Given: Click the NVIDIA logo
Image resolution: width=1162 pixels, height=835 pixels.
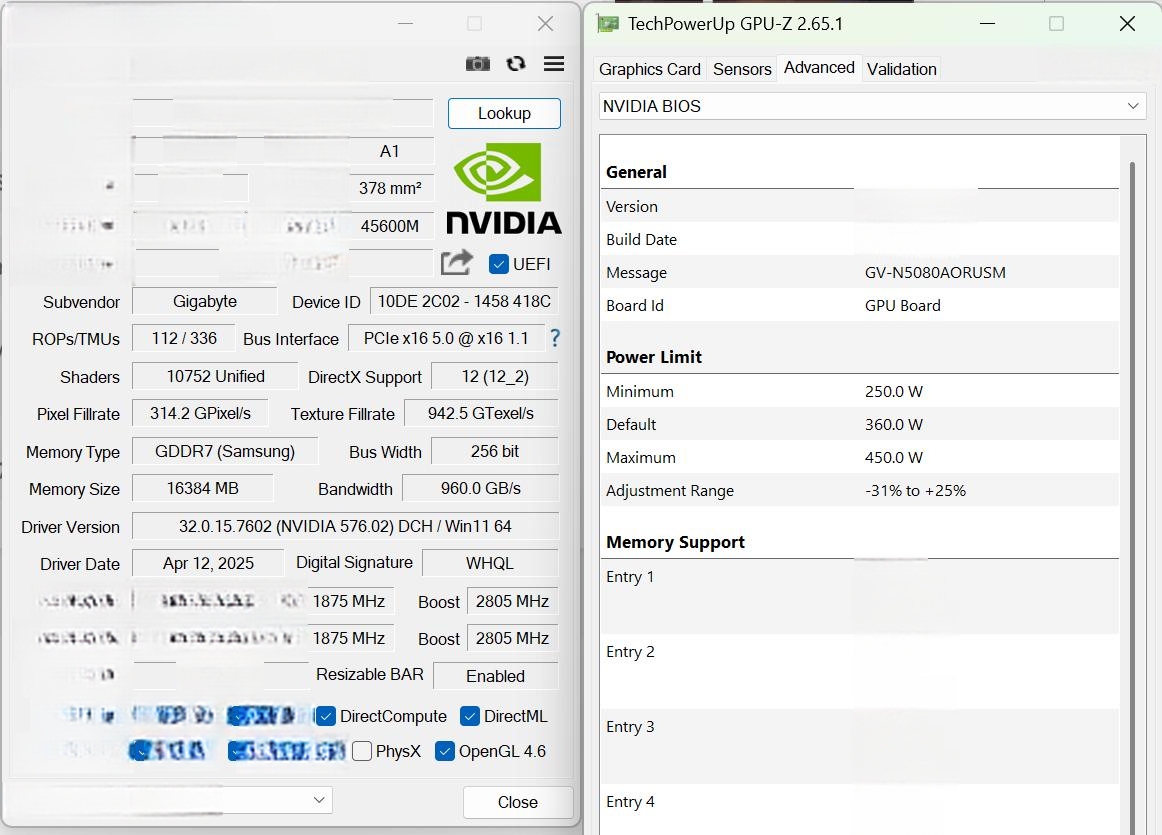Looking at the screenshot, I should 504,189.
